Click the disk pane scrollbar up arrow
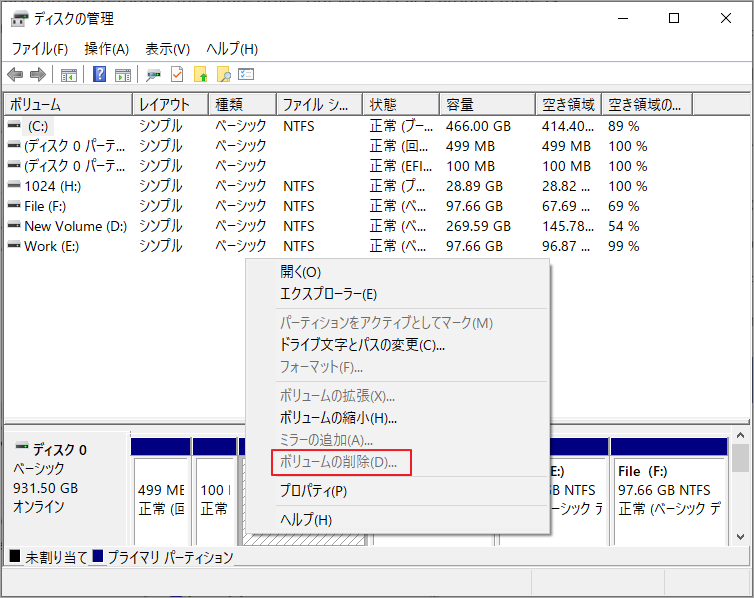The image size is (754, 598). tap(741, 436)
